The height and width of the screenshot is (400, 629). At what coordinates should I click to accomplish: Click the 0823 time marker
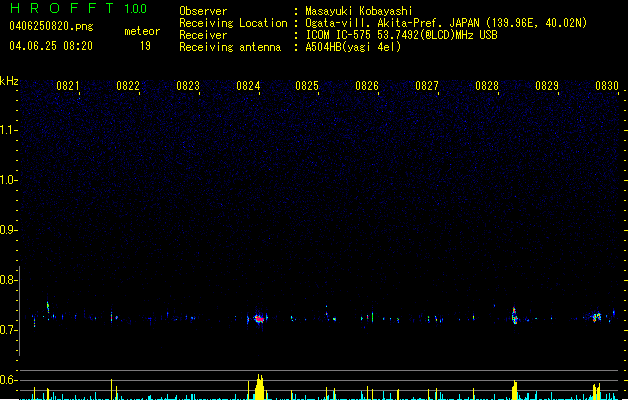pos(188,86)
